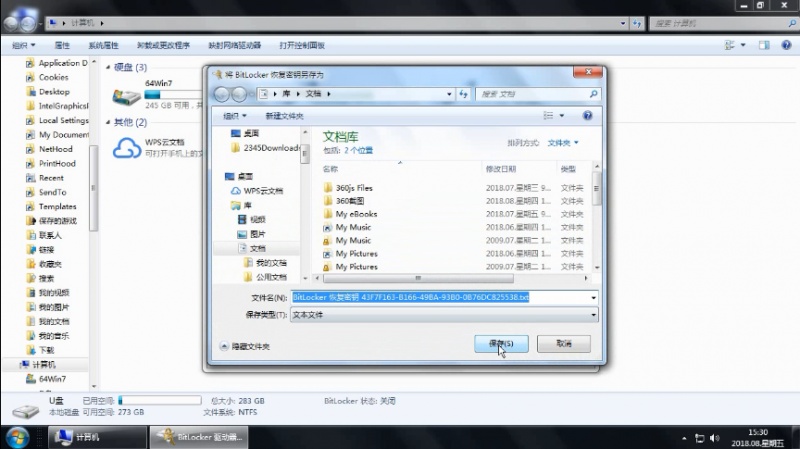Click the refresh icon in dialog address bar
This screenshot has height=449, width=800.
(463, 94)
